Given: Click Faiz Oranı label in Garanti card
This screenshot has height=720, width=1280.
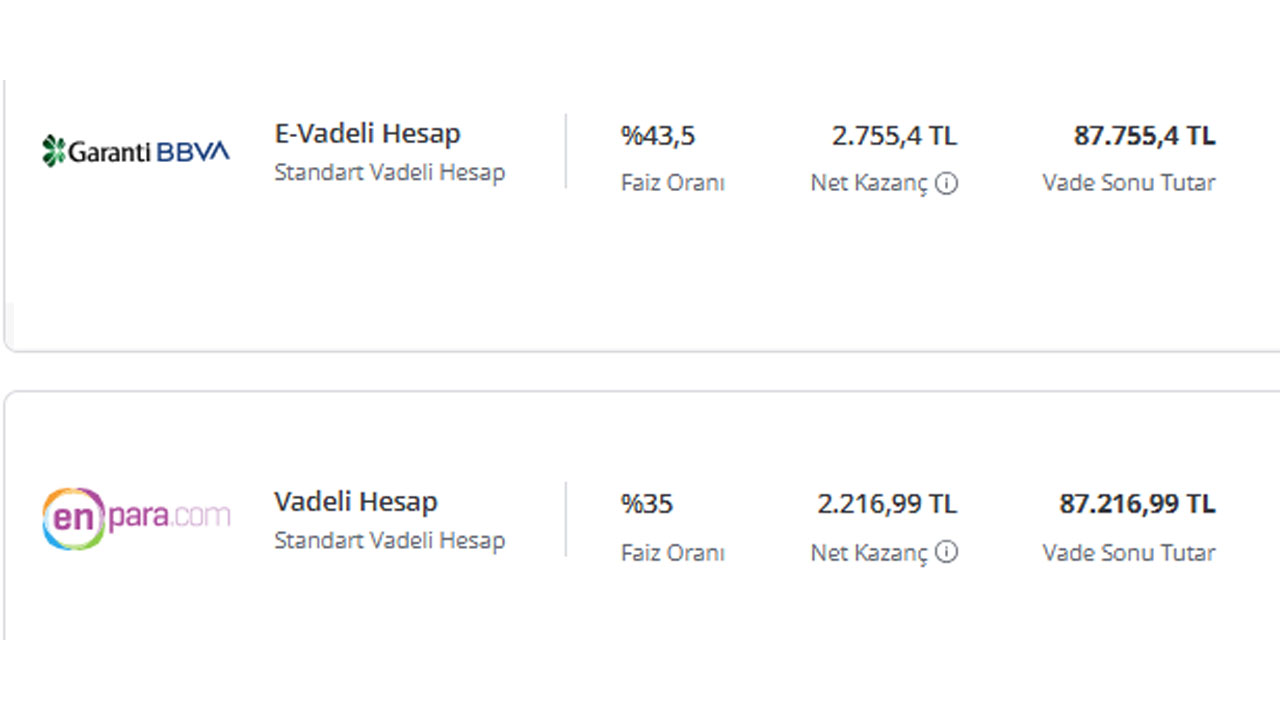Looking at the screenshot, I should pyautogui.click(x=673, y=183).
